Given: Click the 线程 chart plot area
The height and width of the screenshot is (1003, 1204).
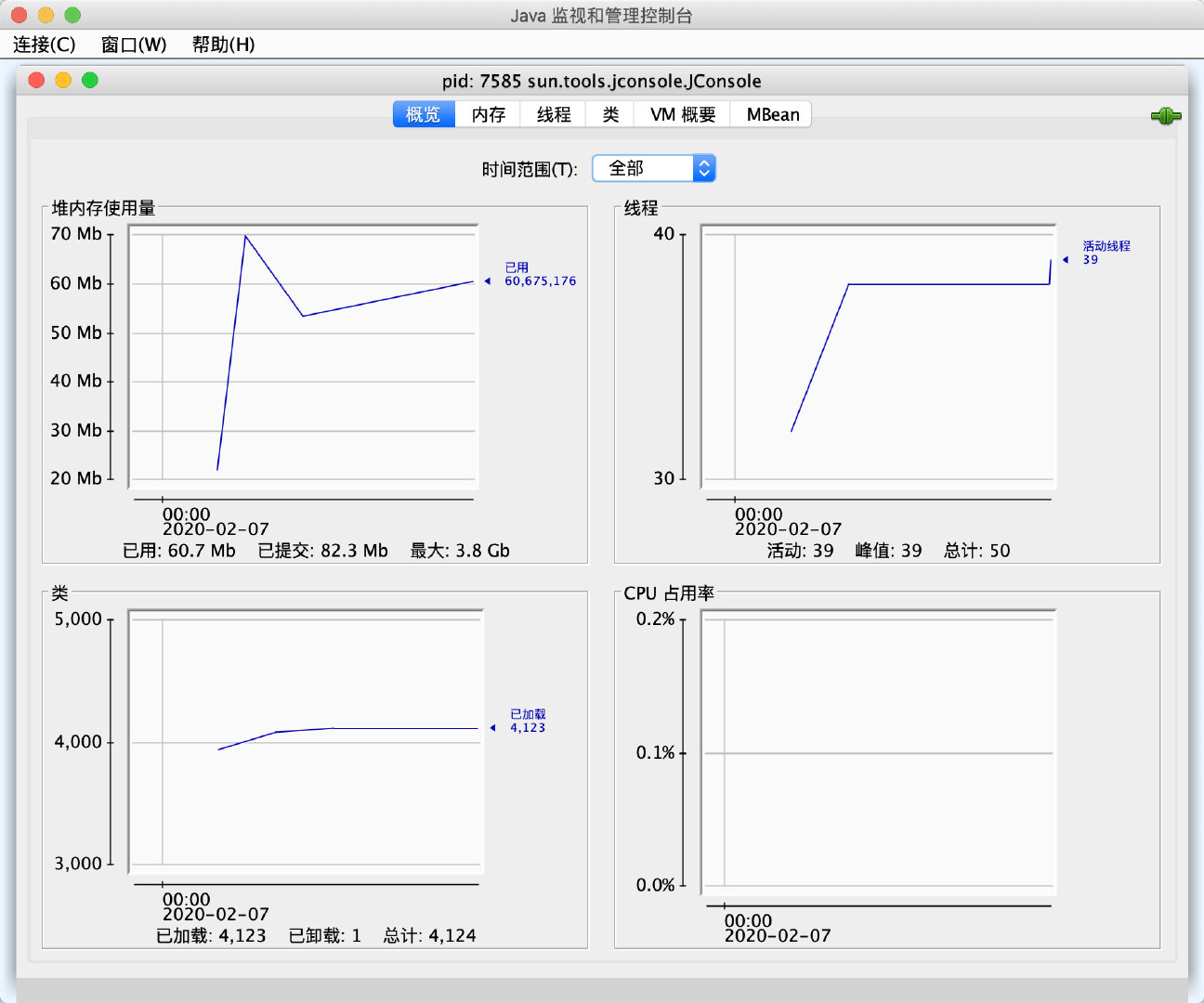Looking at the screenshot, I should point(878,357).
